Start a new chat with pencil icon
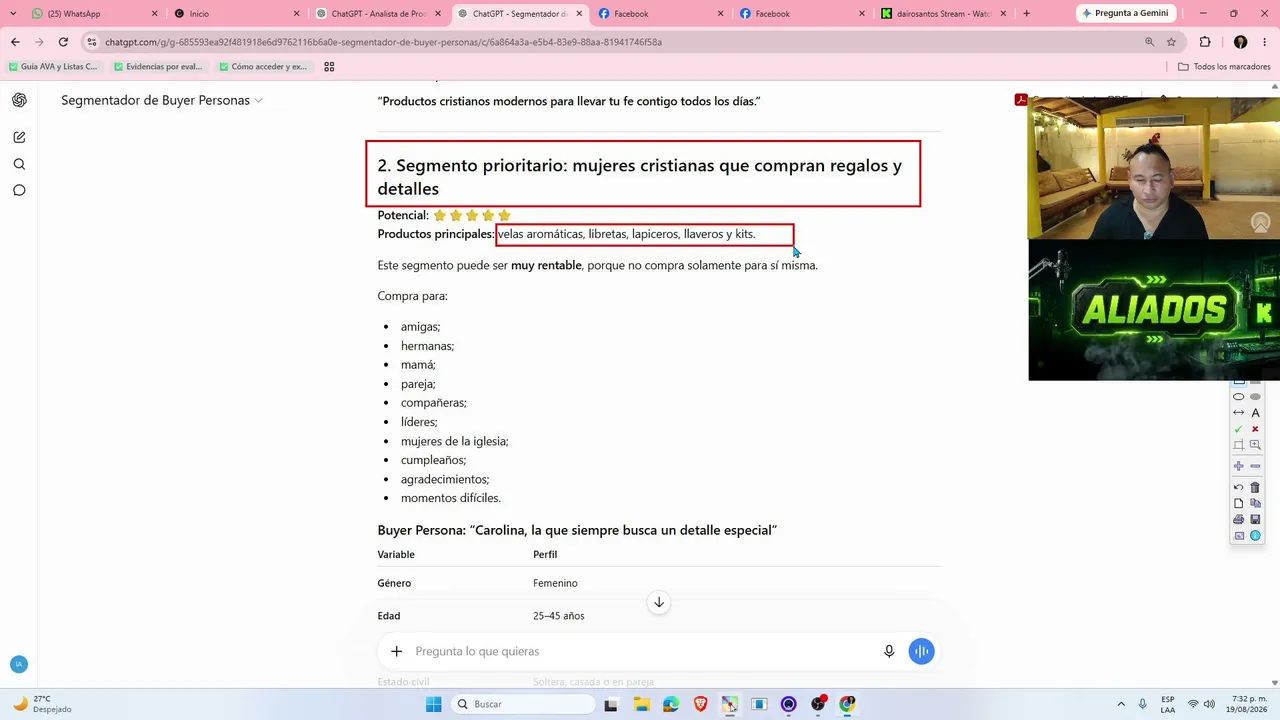 coord(19,137)
